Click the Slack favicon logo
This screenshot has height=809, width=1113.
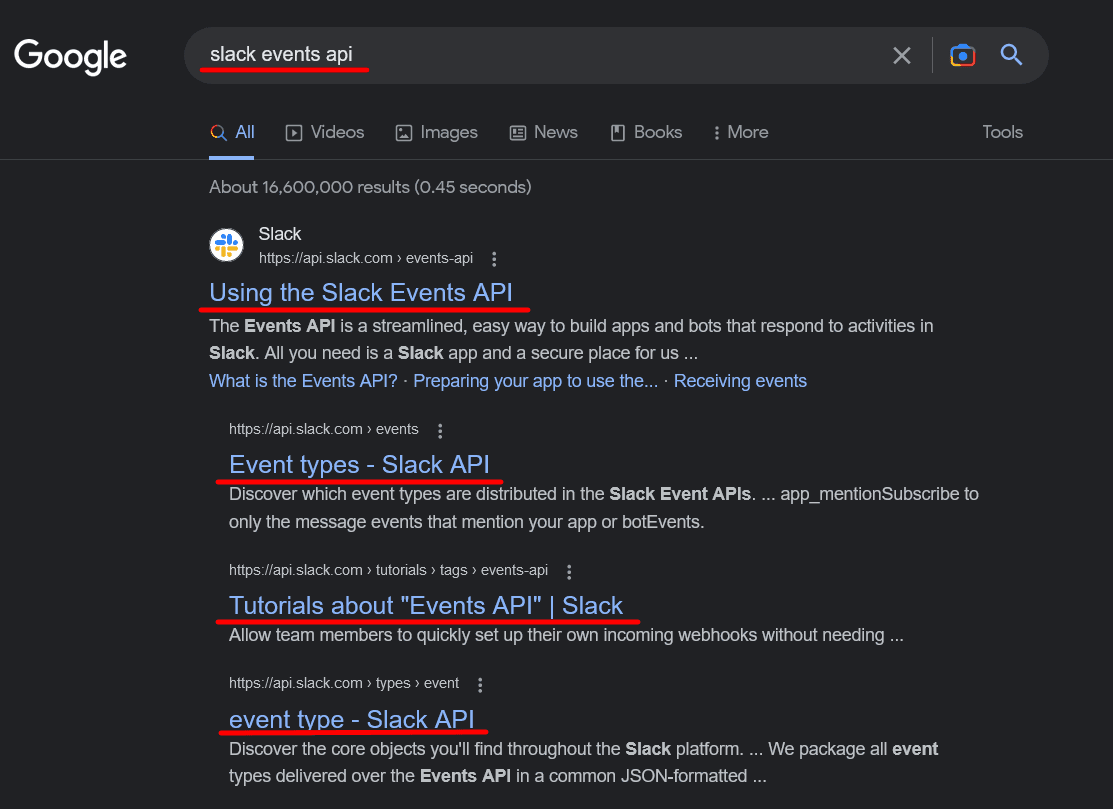[x=226, y=245]
